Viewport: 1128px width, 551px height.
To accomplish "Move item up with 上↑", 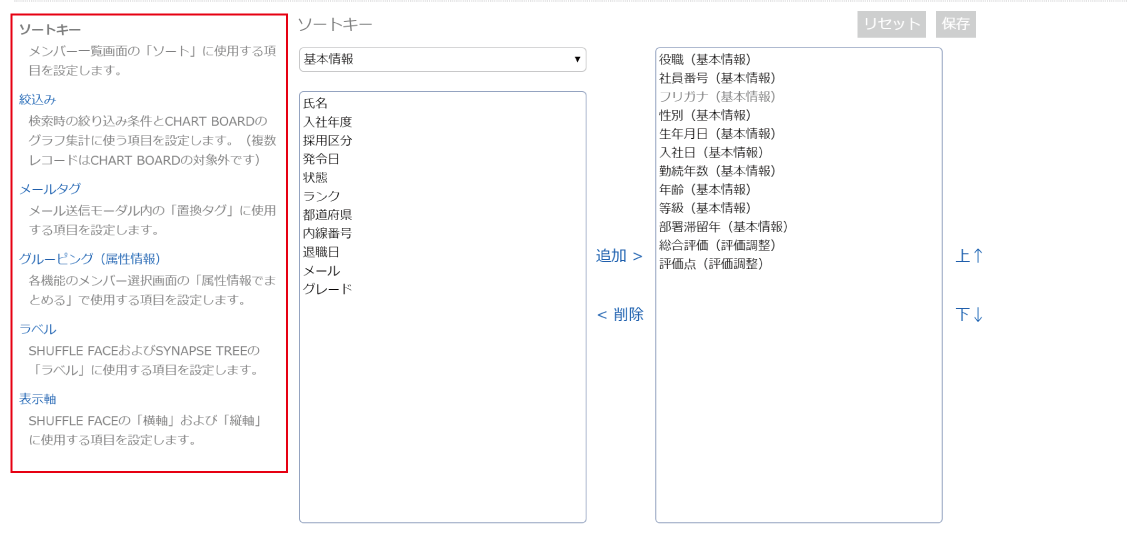I will pyautogui.click(x=969, y=256).
